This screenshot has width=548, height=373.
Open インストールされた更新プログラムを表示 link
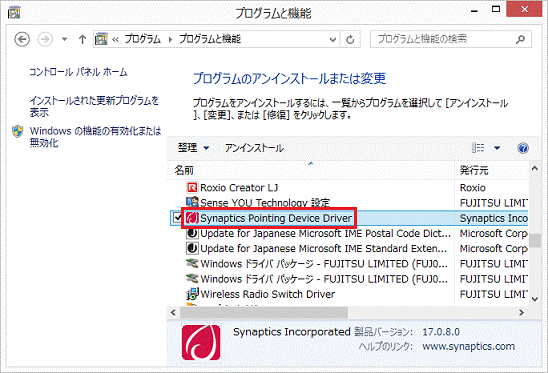click(x=94, y=106)
